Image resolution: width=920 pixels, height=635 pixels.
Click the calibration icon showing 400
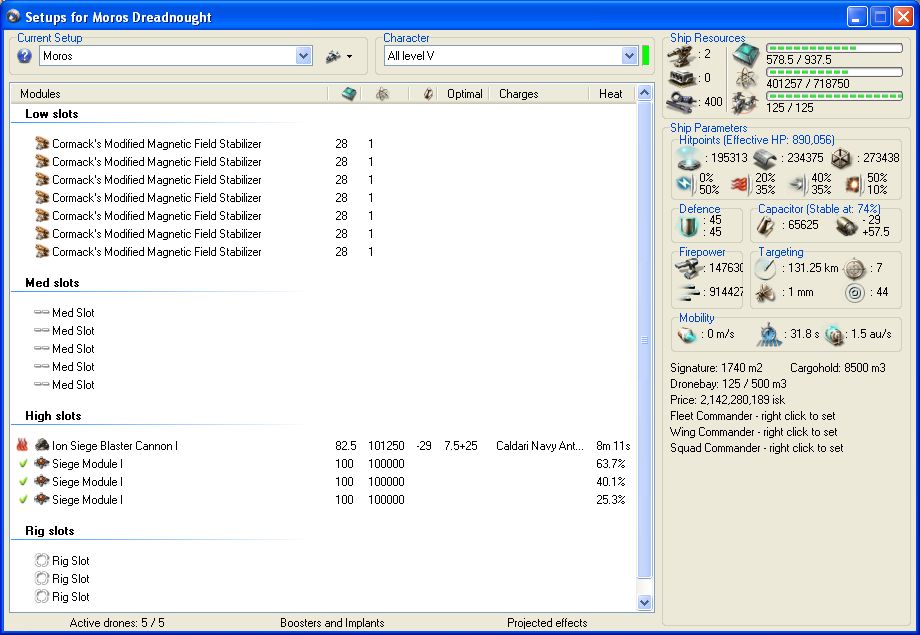coord(681,101)
